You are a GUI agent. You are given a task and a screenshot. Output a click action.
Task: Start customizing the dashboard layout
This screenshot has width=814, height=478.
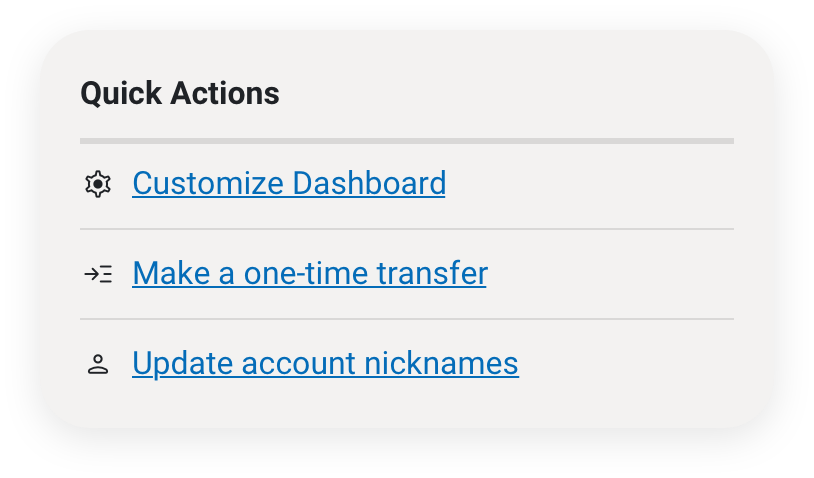pos(289,183)
